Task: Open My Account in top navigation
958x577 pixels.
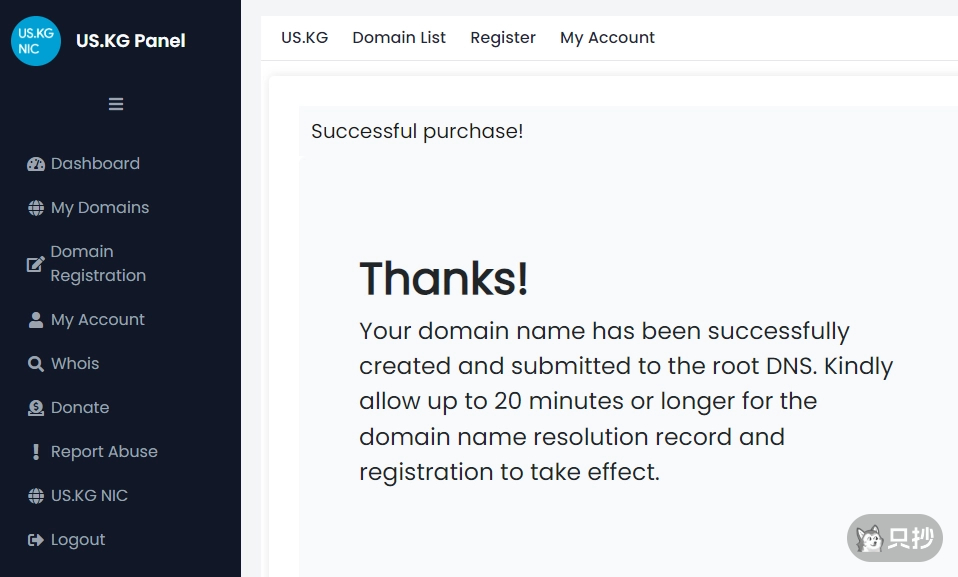Action: (607, 38)
